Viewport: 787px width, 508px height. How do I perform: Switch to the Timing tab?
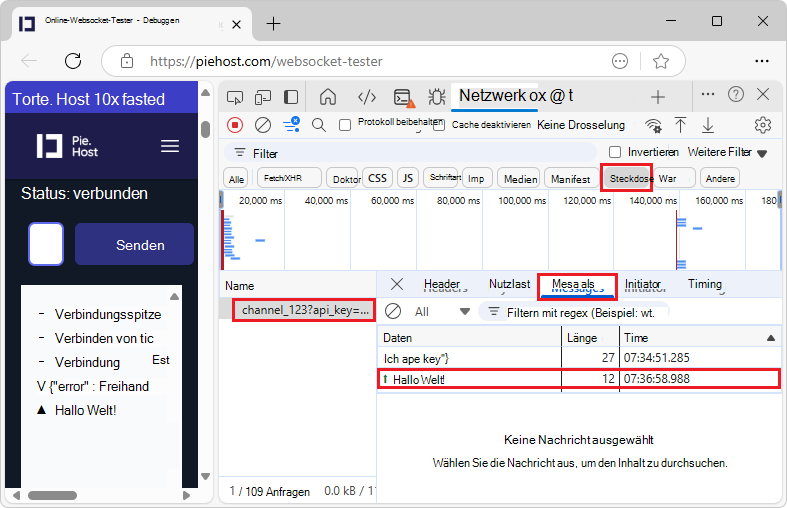click(x=704, y=285)
